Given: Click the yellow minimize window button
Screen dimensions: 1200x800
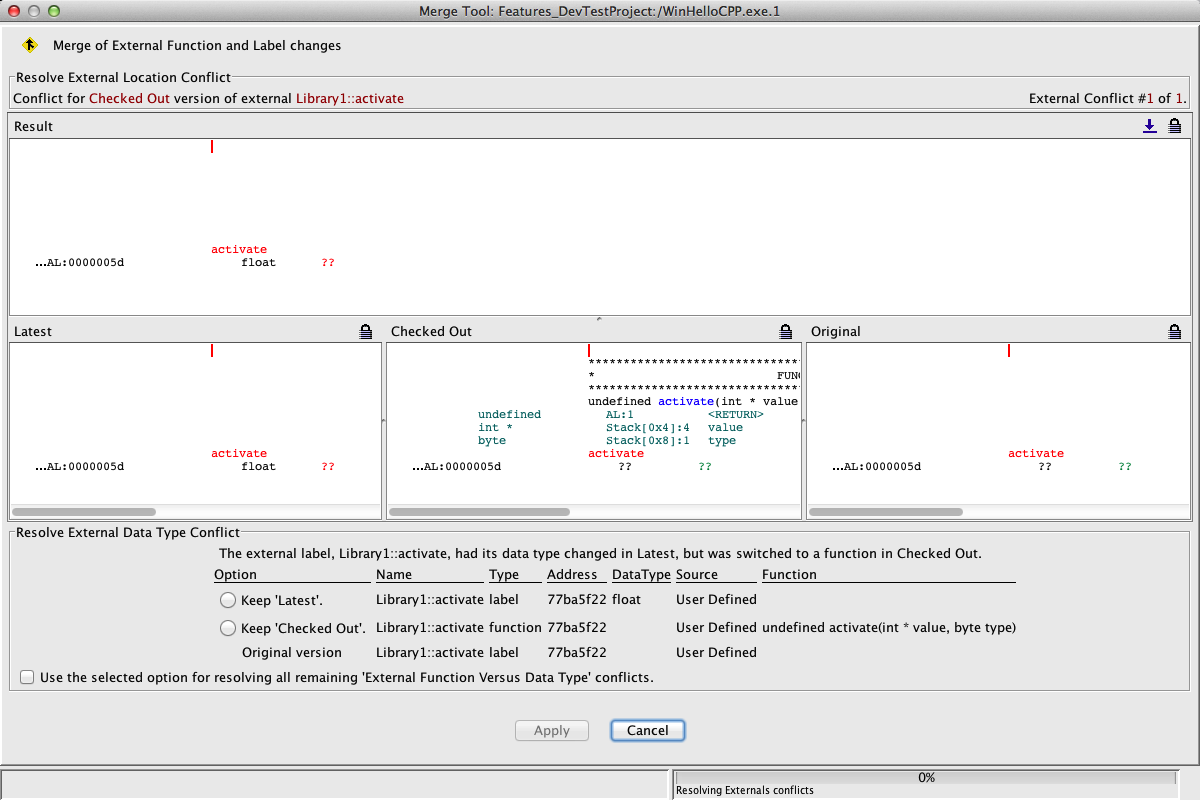Looking at the screenshot, I should 34,11.
